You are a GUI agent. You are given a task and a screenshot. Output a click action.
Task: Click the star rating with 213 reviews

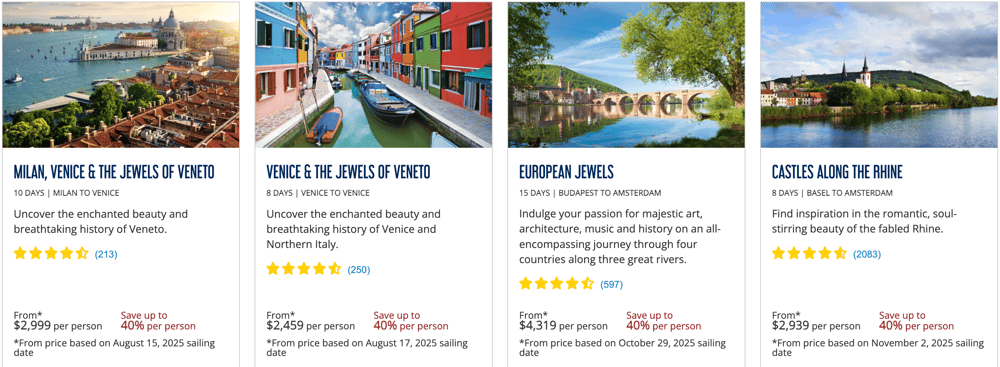click(x=51, y=253)
